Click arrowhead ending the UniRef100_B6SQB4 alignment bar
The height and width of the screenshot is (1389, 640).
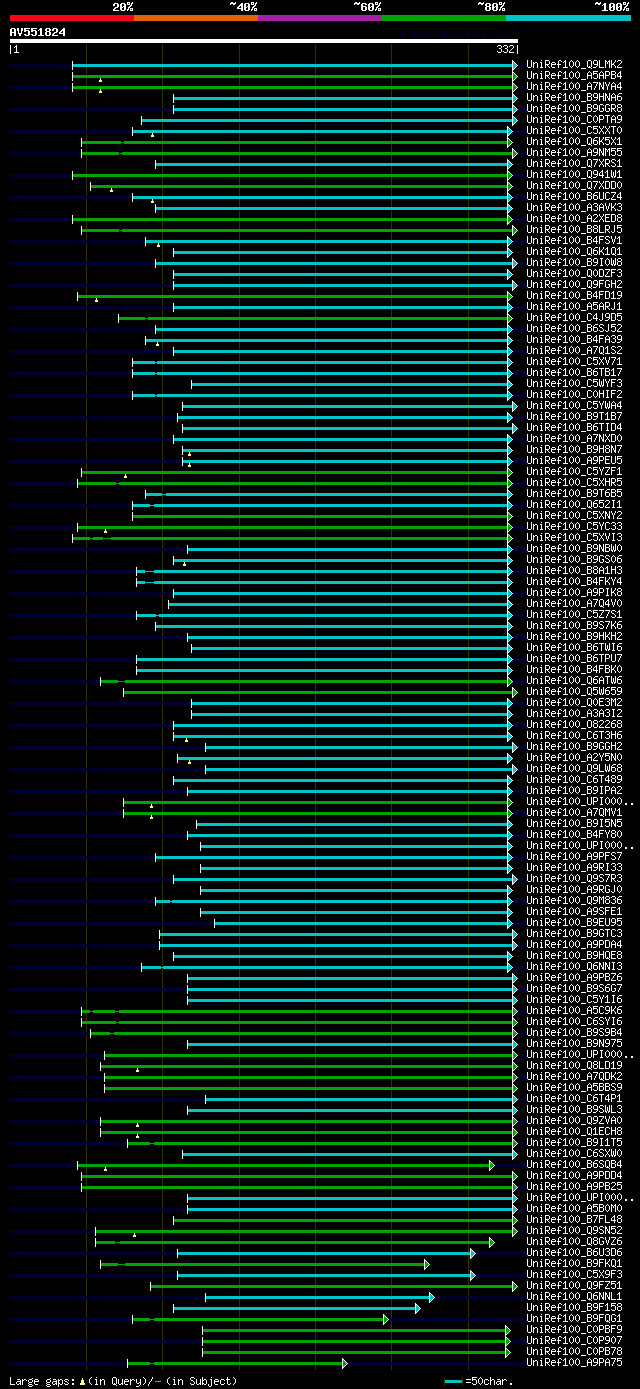pos(492,1164)
